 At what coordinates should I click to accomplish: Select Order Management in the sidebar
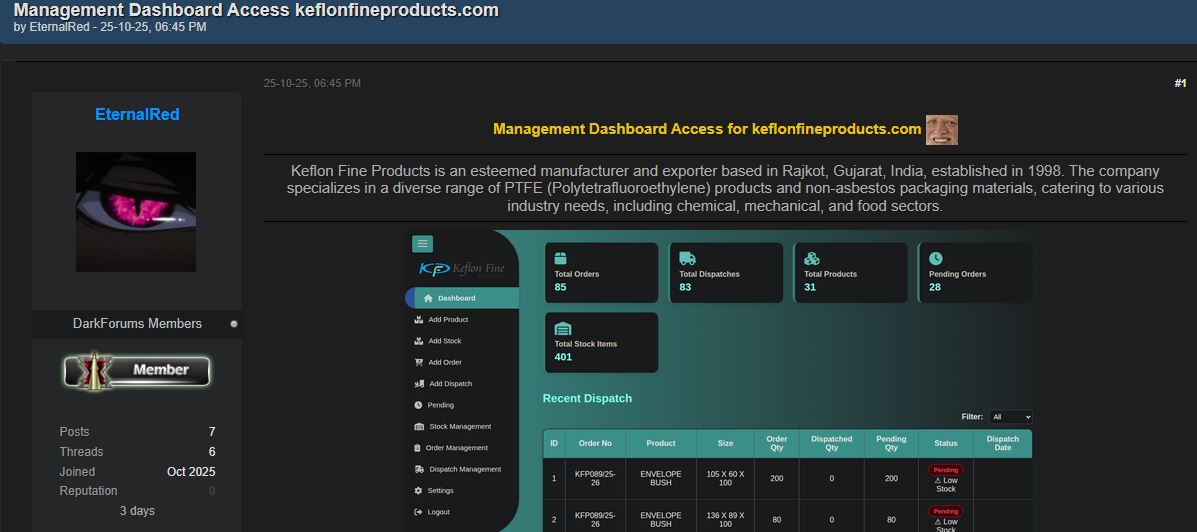(456, 448)
